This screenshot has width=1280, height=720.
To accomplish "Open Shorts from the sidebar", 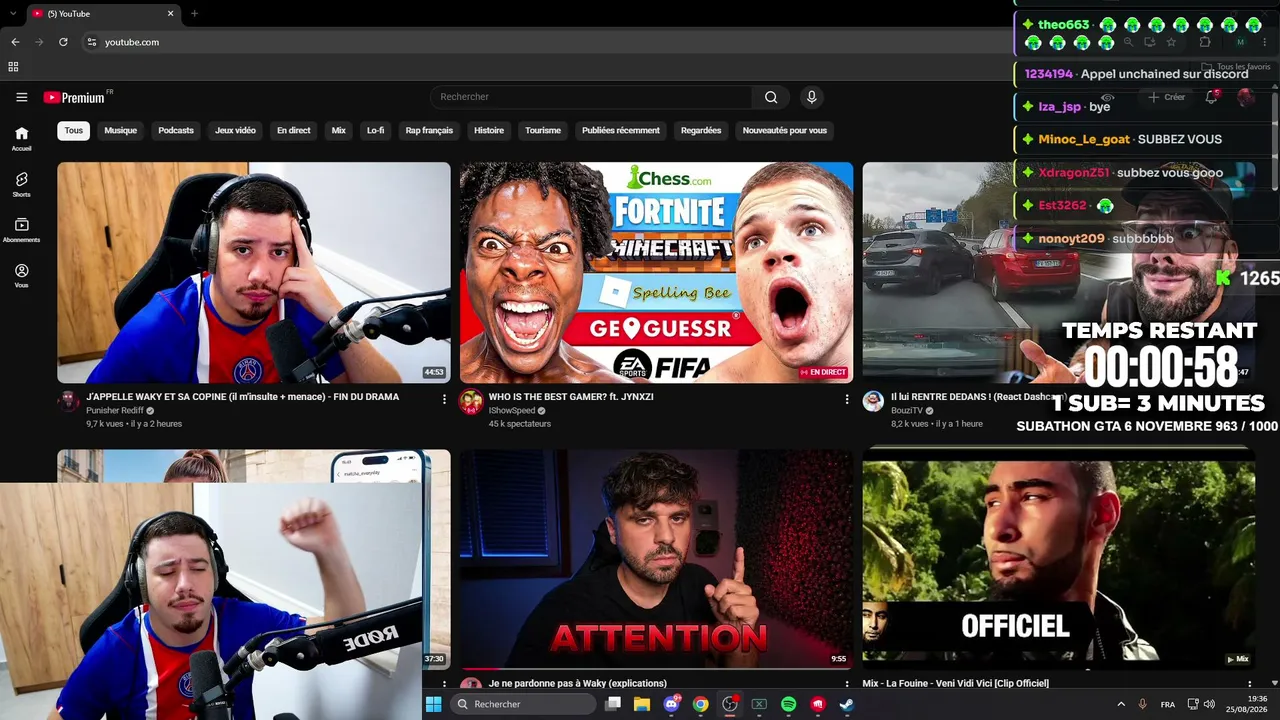I will tap(21, 184).
